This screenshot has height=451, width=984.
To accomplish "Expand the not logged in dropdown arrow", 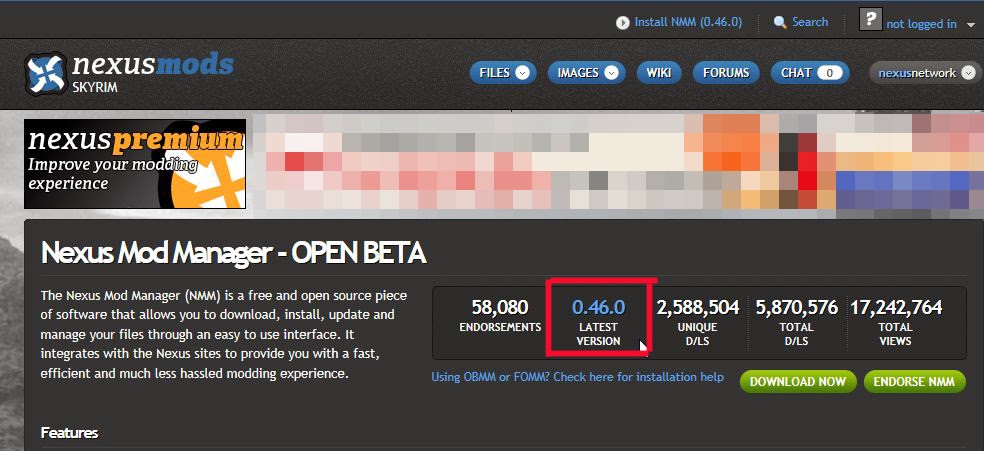I will (x=971, y=25).
